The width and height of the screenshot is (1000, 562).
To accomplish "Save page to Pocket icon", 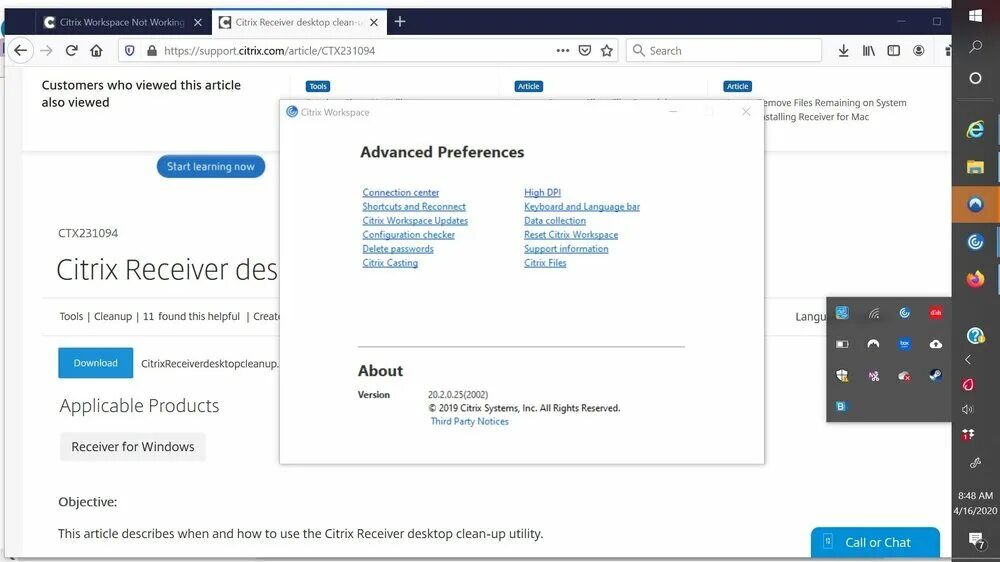I will (x=585, y=50).
